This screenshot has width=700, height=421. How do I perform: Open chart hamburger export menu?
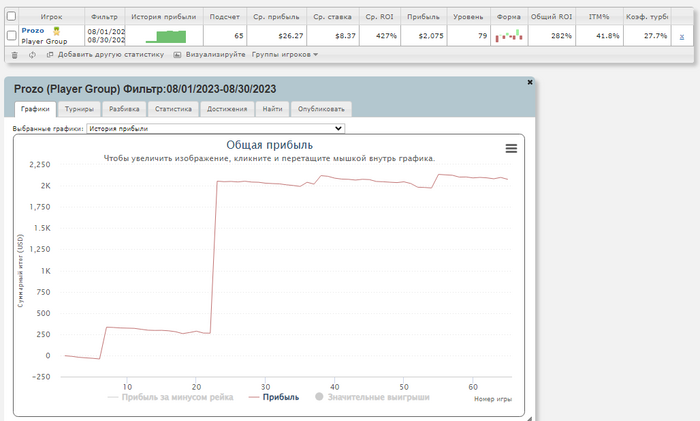(511, 149)
